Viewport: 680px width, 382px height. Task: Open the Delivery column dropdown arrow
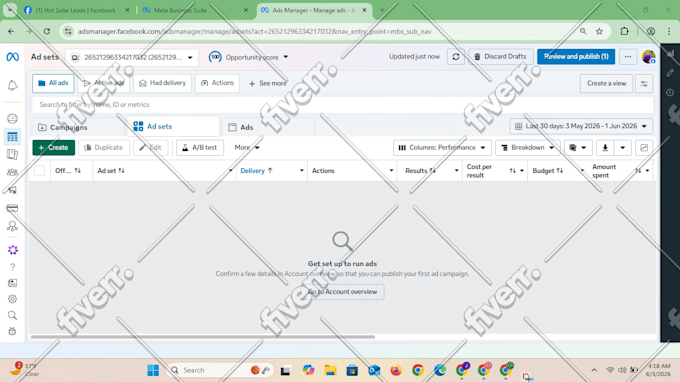[301, 171]
